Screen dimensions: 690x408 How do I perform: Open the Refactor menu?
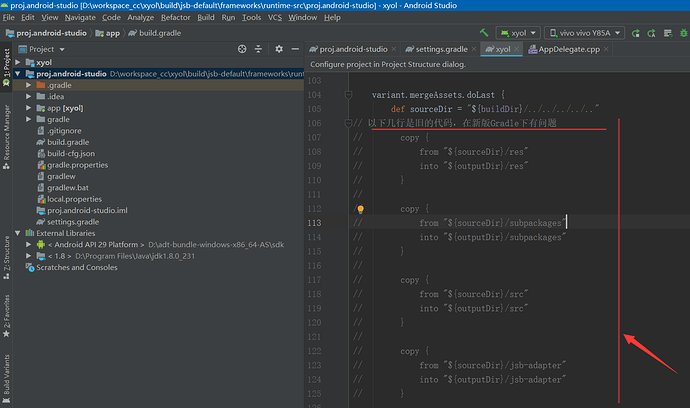pyautogui.click(x=175, y=17)
